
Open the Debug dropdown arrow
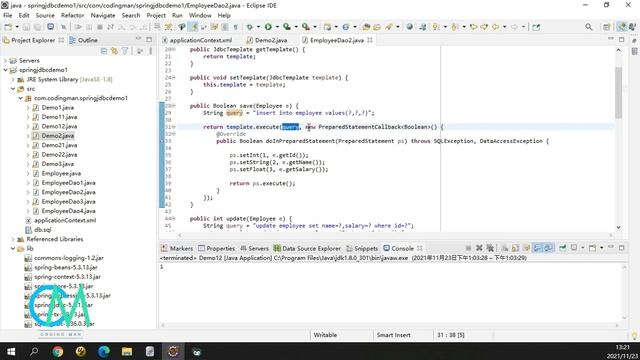point(258,27)
